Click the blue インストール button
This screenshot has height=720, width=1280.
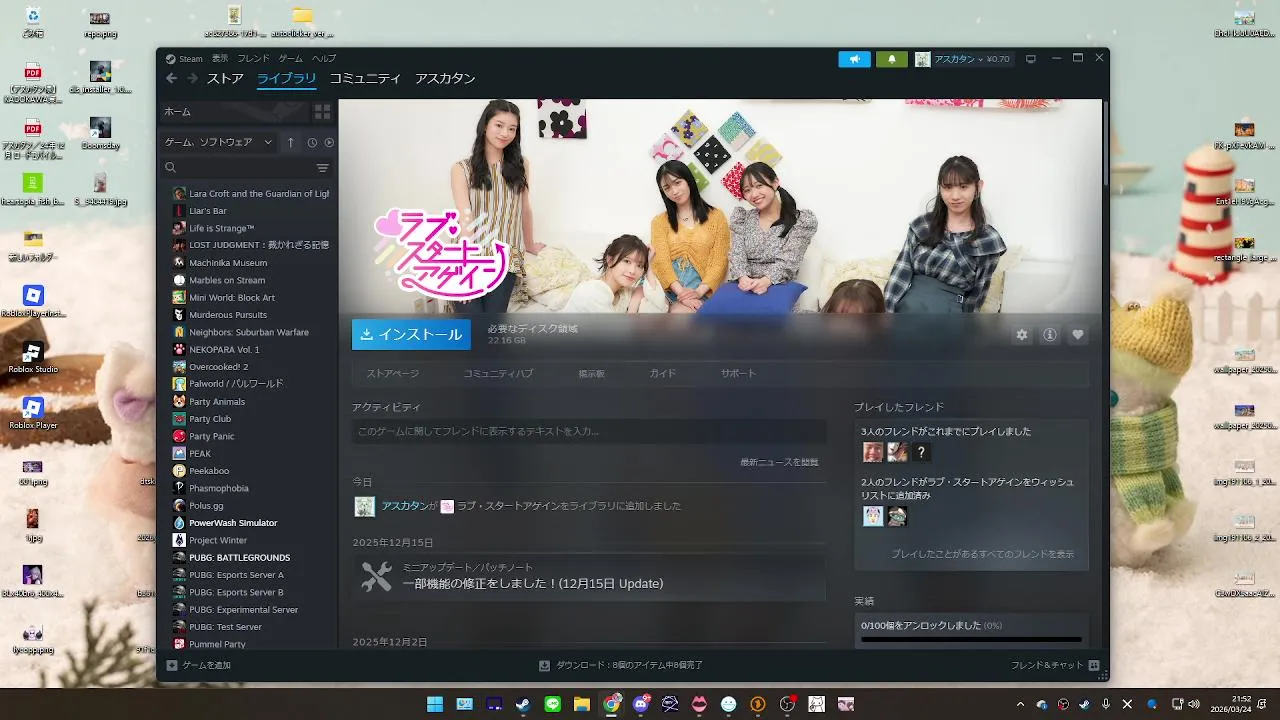411,335
